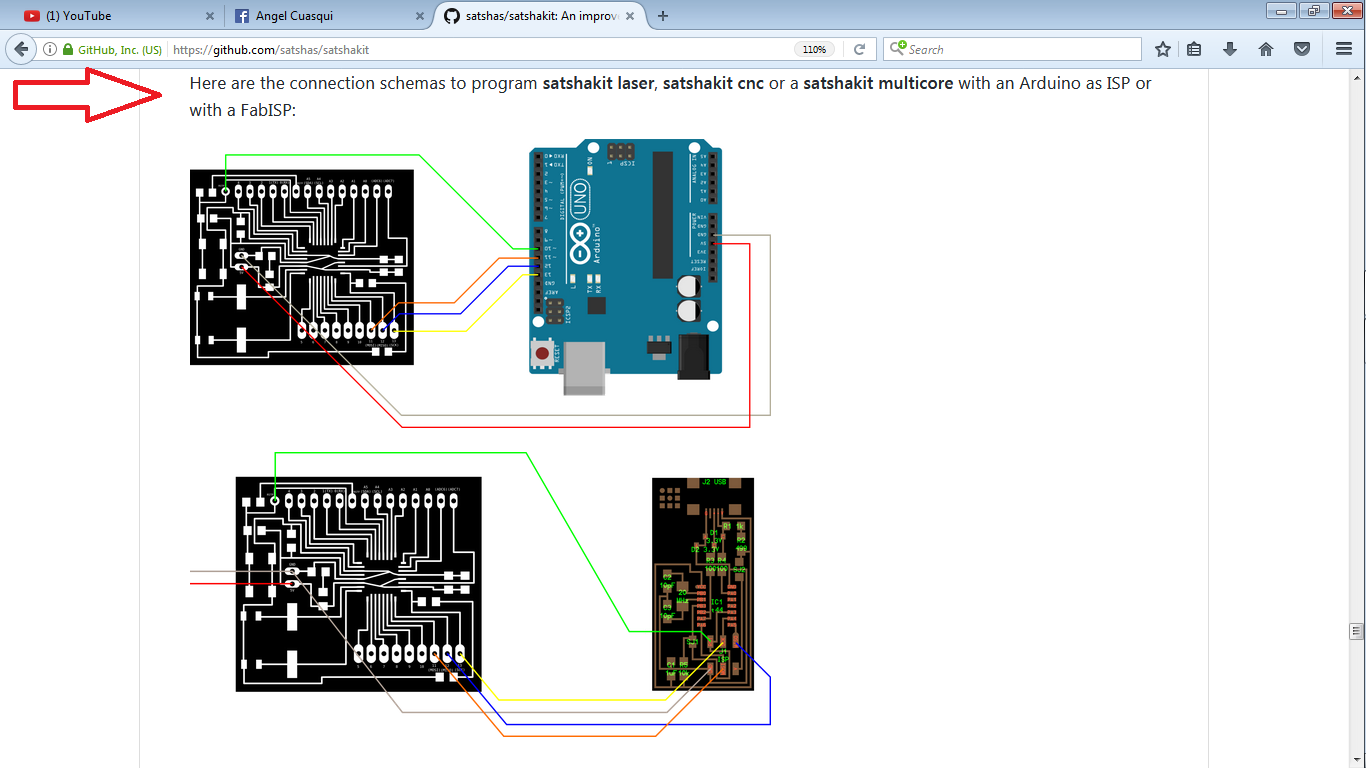1366x768 pixels.
Task: Show your bookmarks list
Action: click(1194, 49)
